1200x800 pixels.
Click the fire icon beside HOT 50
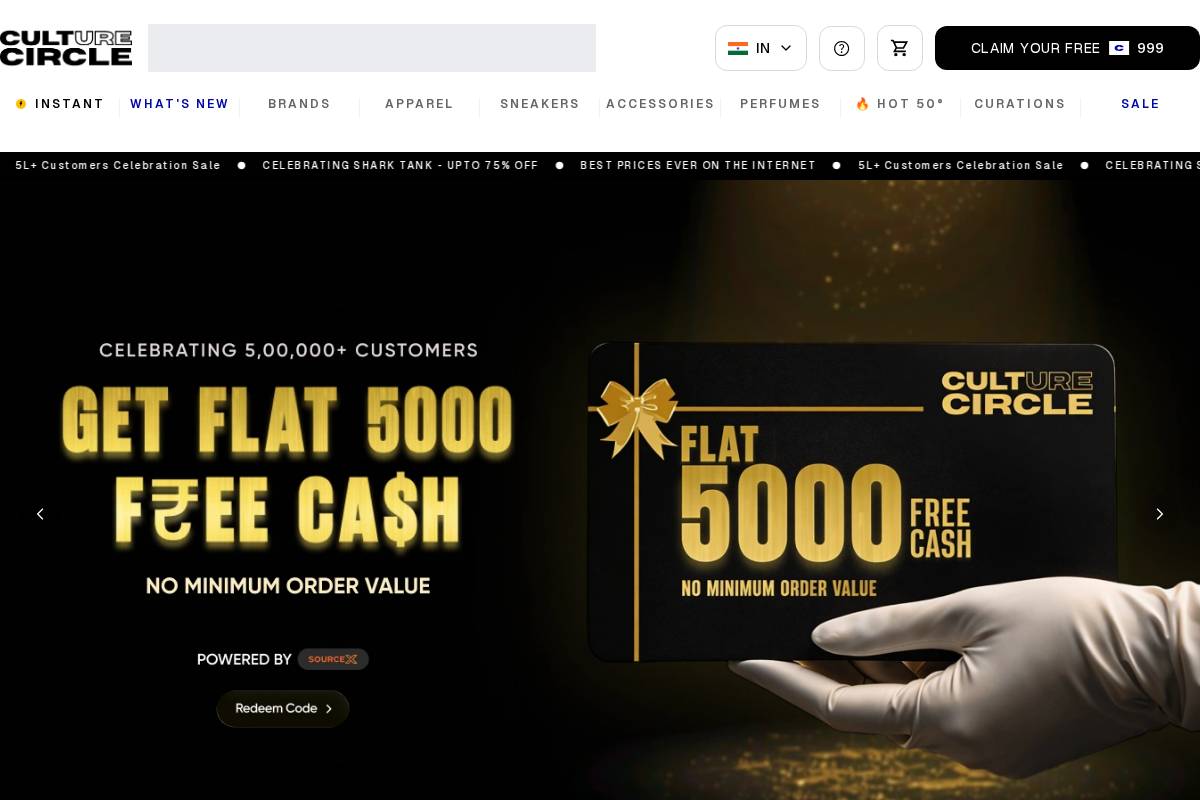863,104
